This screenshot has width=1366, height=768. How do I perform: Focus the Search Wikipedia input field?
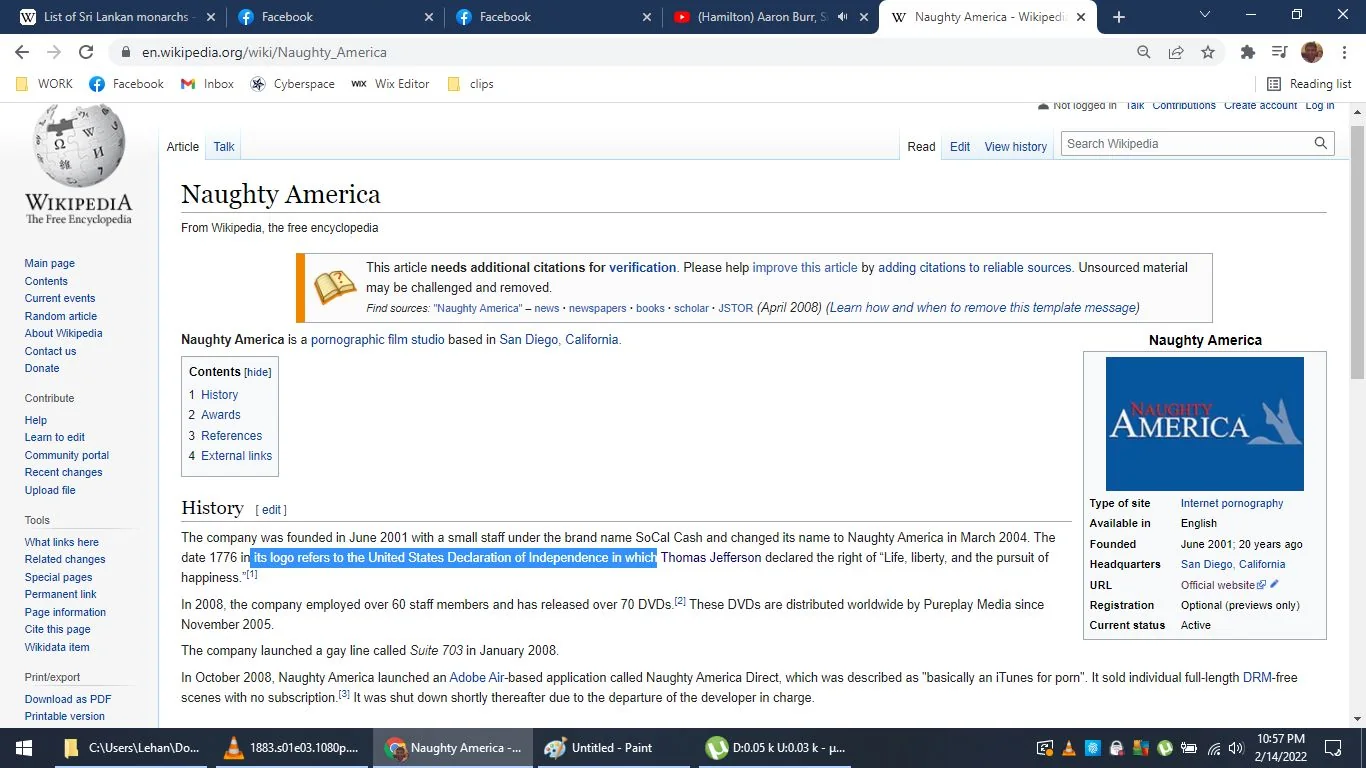point(1185,144)
